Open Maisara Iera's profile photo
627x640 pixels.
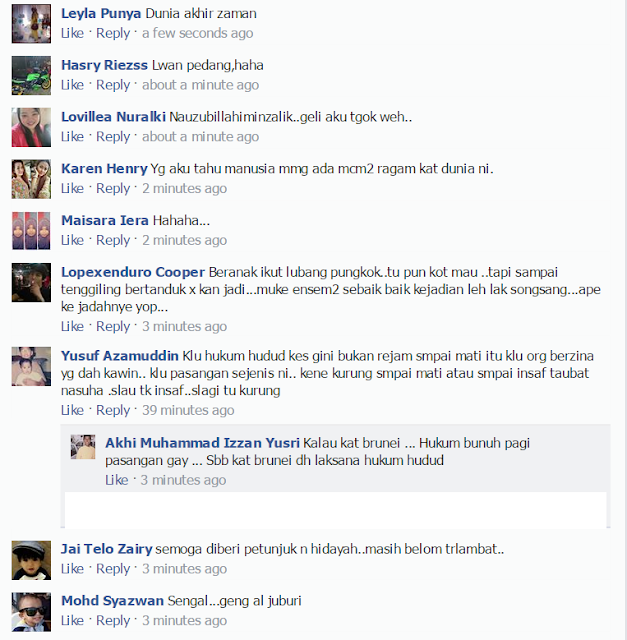[x=31, y=231]
